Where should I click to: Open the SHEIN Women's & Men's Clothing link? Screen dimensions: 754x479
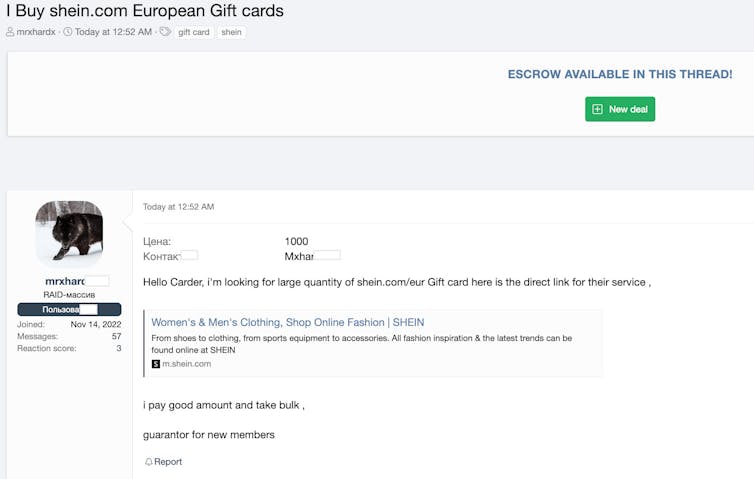click(288, 323)
